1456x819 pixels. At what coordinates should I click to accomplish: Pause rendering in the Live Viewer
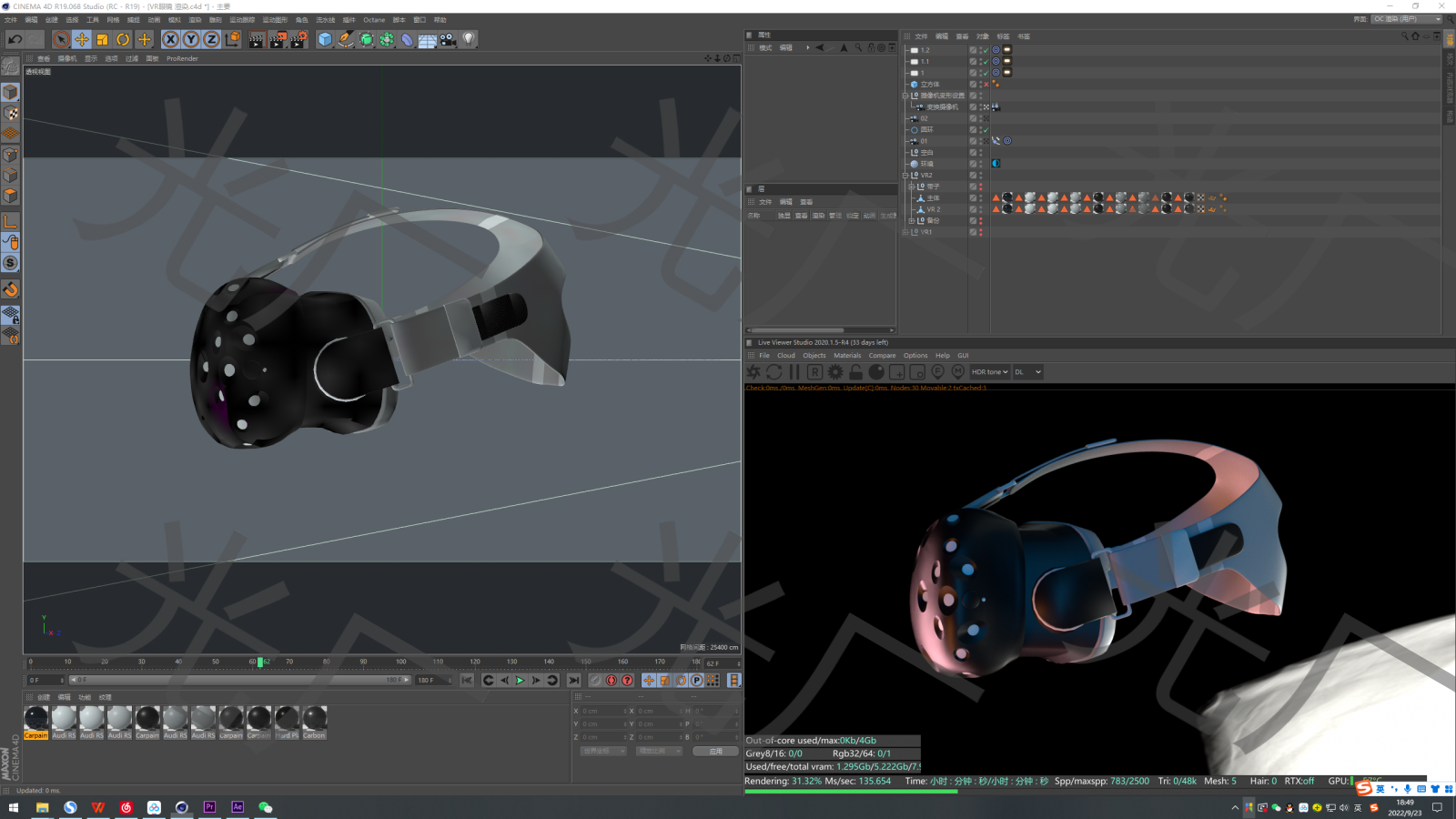click(x=794, y=372)
